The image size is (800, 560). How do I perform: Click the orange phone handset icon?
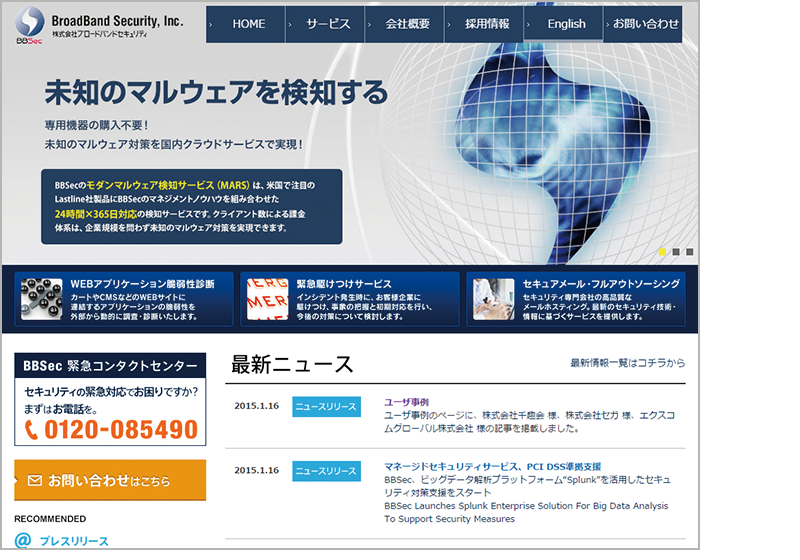click(x=32, y=430)
